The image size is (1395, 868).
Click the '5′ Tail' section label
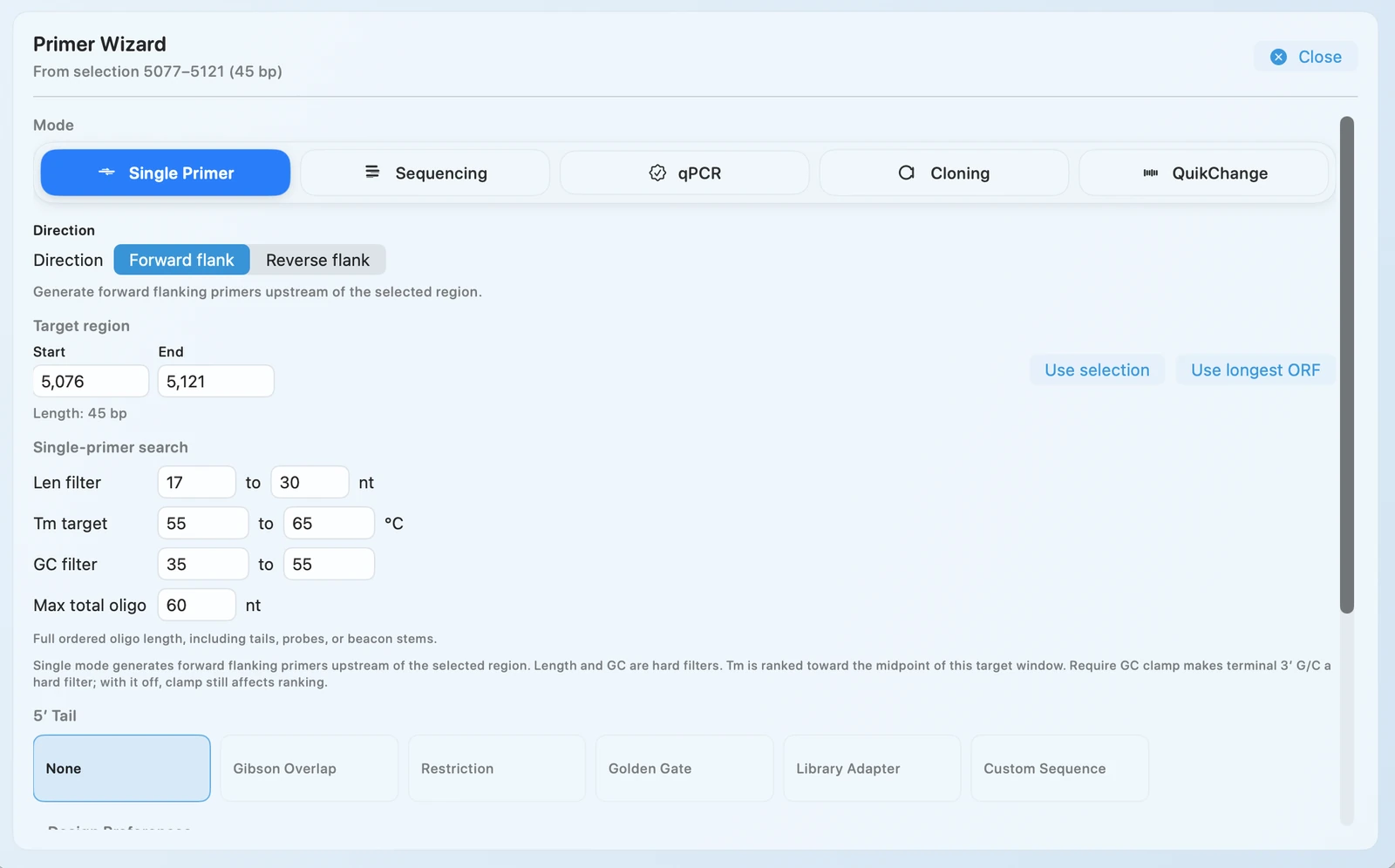point(55,715)
